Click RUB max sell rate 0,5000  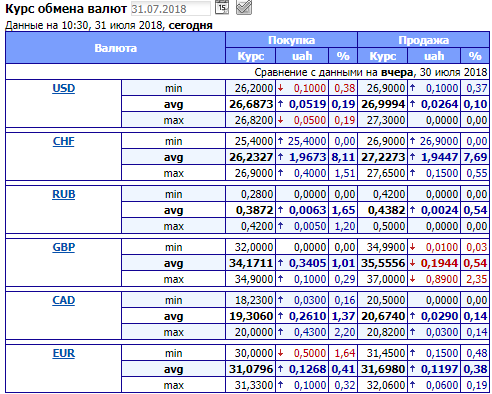(389, 226)
